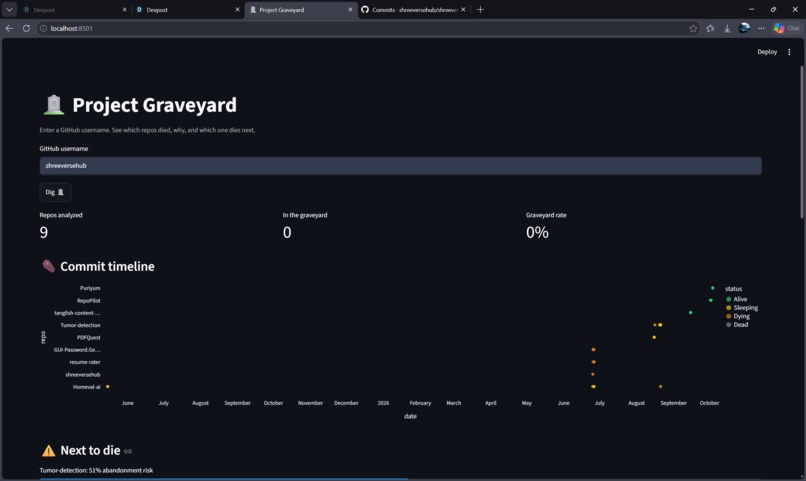This screenshot has width=806, height=481.
Task: Click the tanglish-content green commit dot
Action: point(690,312)
